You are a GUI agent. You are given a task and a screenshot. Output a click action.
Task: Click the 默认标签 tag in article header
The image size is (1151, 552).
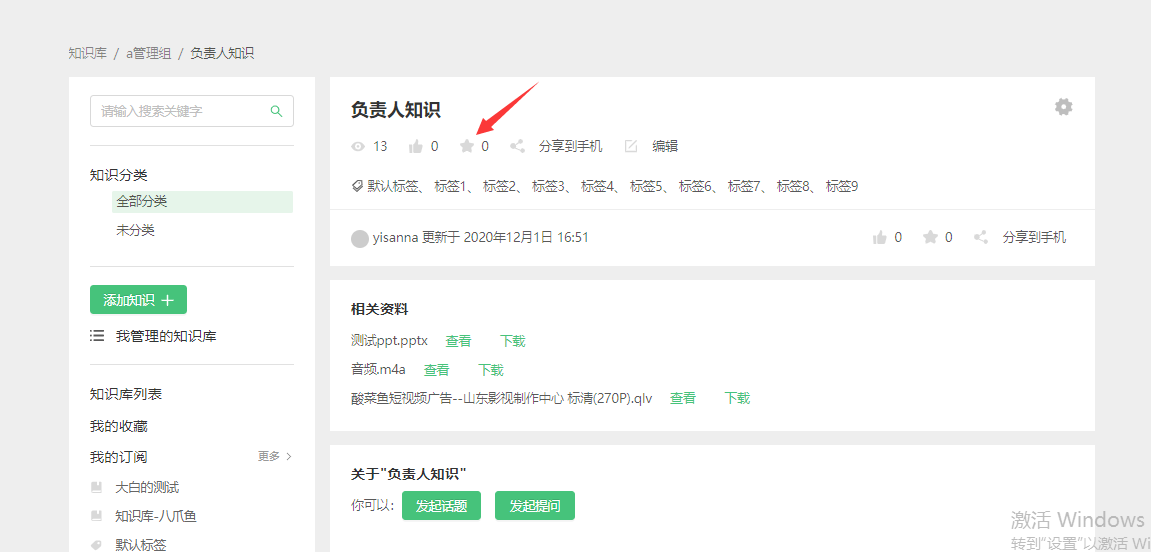coord(392,186)
